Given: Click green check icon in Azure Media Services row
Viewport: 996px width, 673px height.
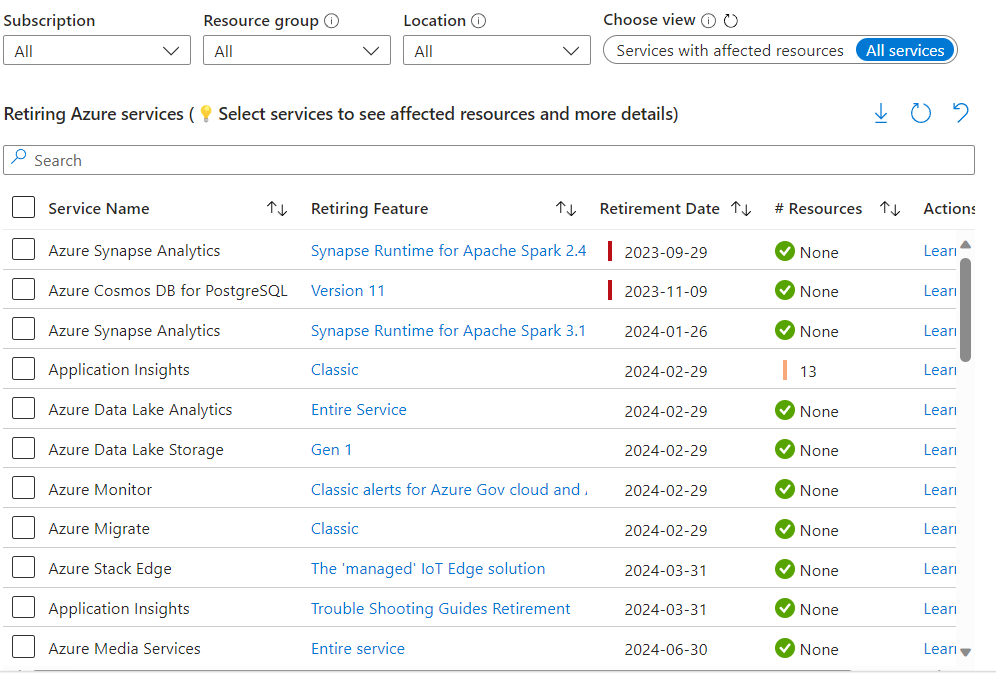Looking at the screenshot, I should (x=785, y=648).
